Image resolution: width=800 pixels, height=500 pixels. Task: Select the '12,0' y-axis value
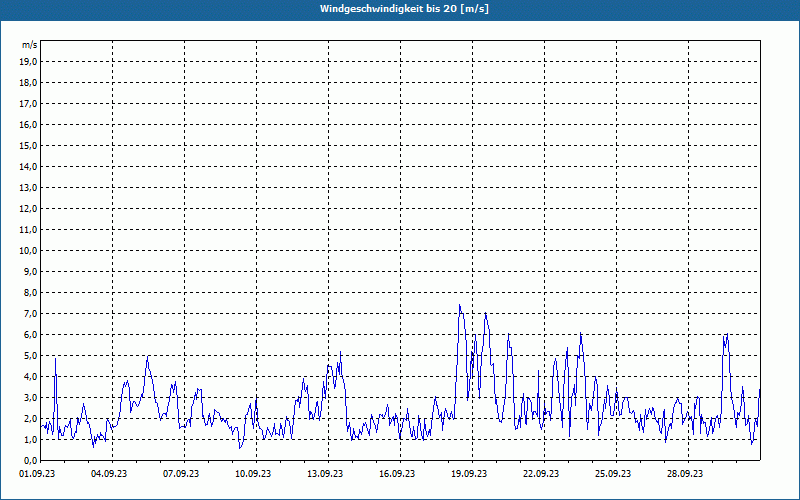tap(28, 209)
